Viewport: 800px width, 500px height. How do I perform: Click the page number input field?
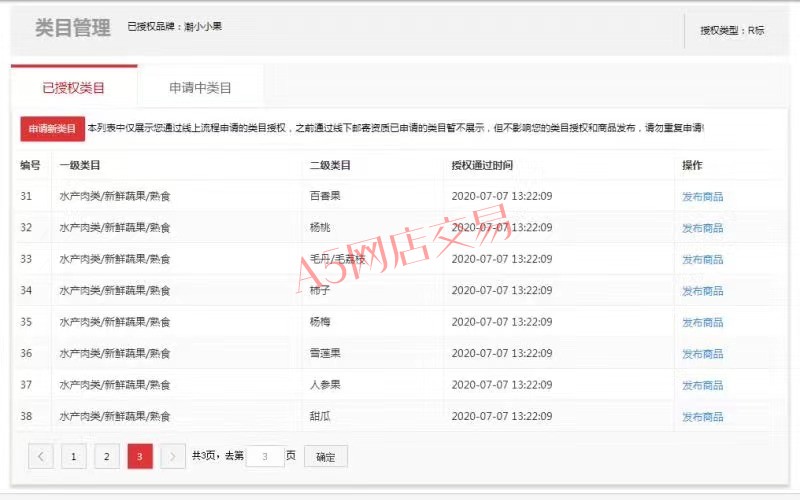pyautogui.click(x=265, y=457)
